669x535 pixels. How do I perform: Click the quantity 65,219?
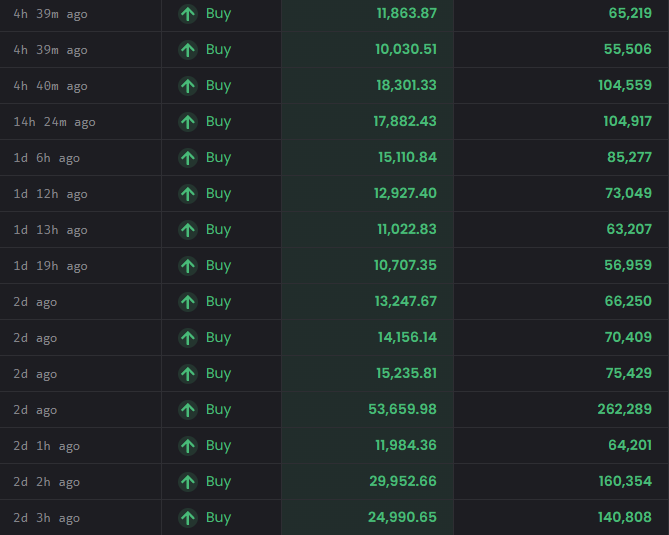(x=630, y=14)
